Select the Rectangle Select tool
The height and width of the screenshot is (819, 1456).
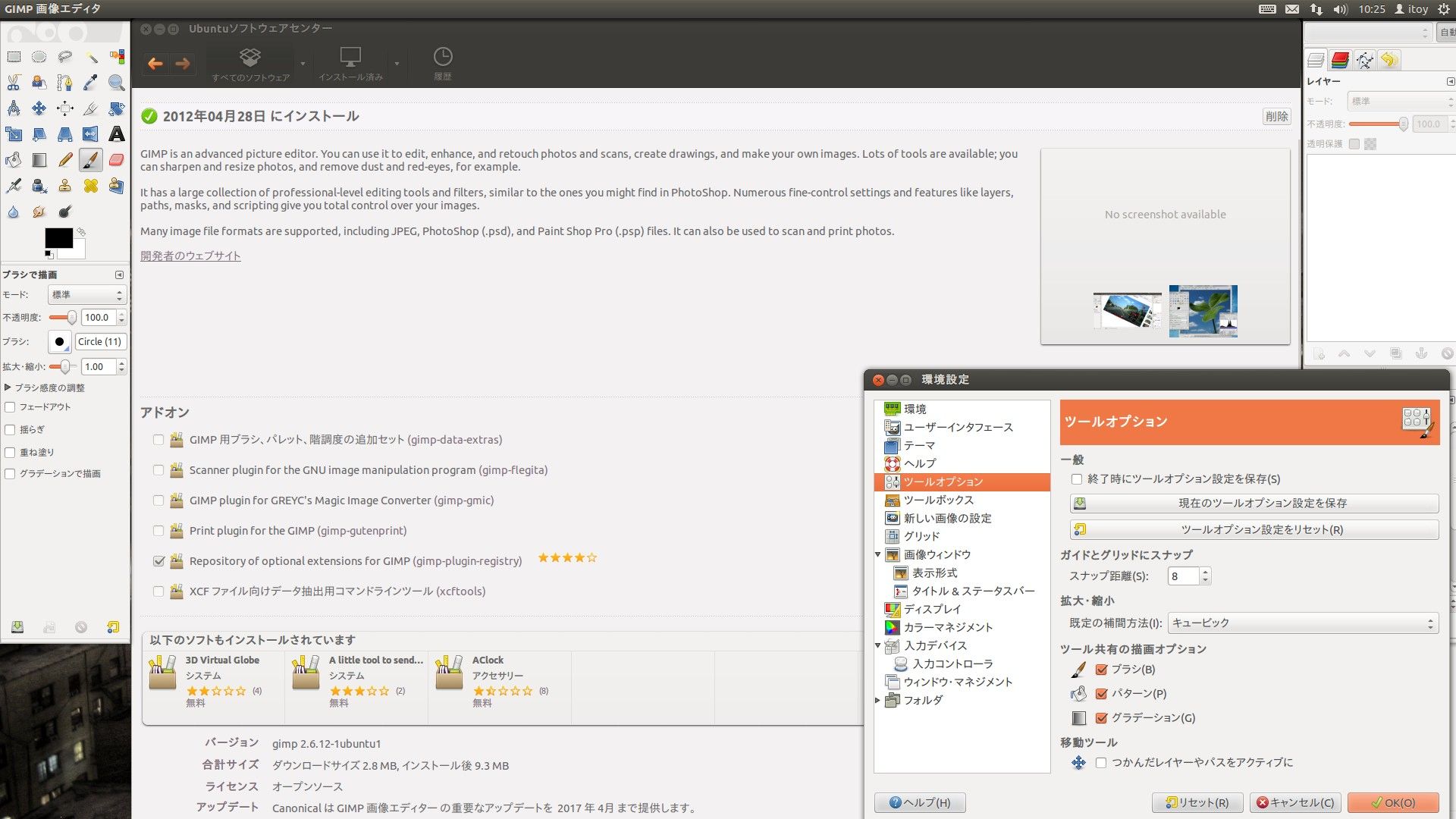pos(14,57)
